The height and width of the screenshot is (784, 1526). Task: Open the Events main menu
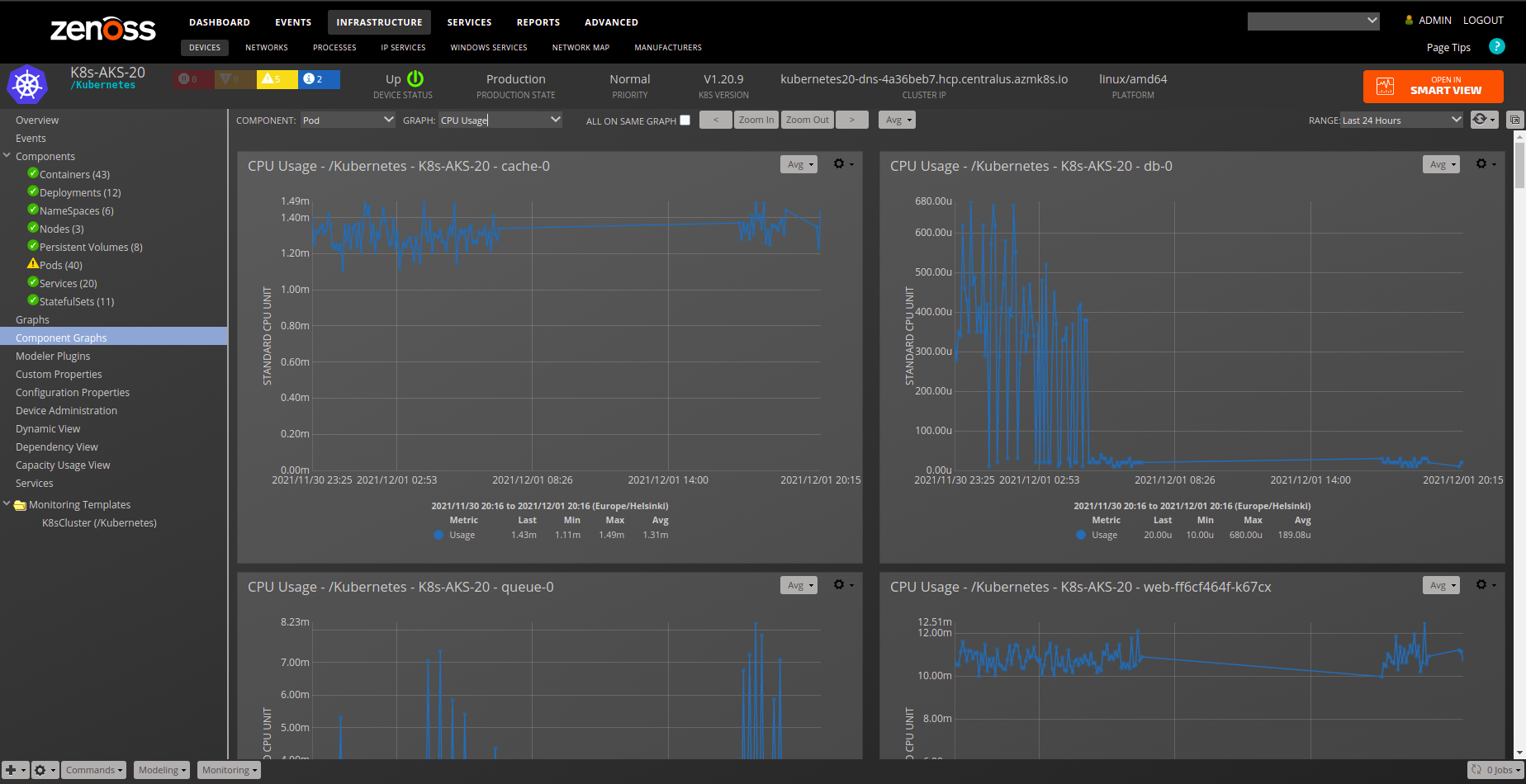pyautogui.click(x=293, y=22)
